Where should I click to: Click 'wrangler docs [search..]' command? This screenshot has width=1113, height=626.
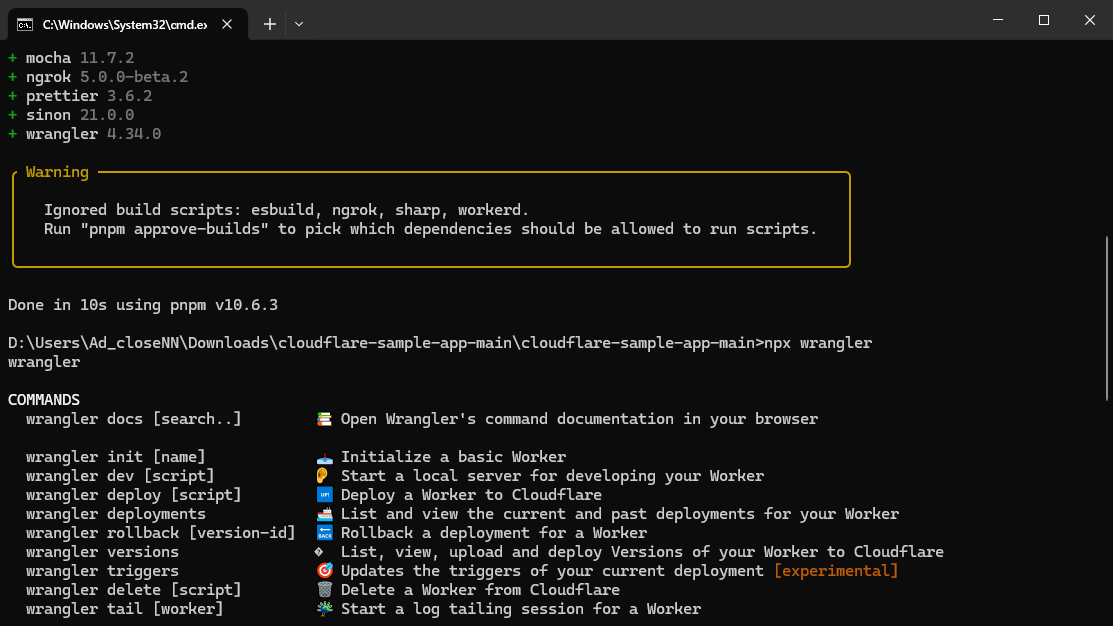133,419
